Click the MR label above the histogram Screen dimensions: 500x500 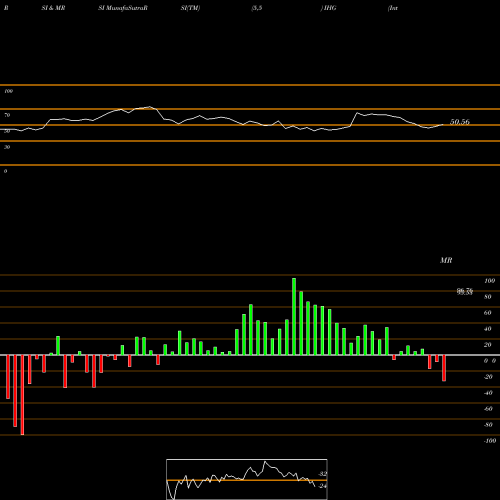[446, 260]
